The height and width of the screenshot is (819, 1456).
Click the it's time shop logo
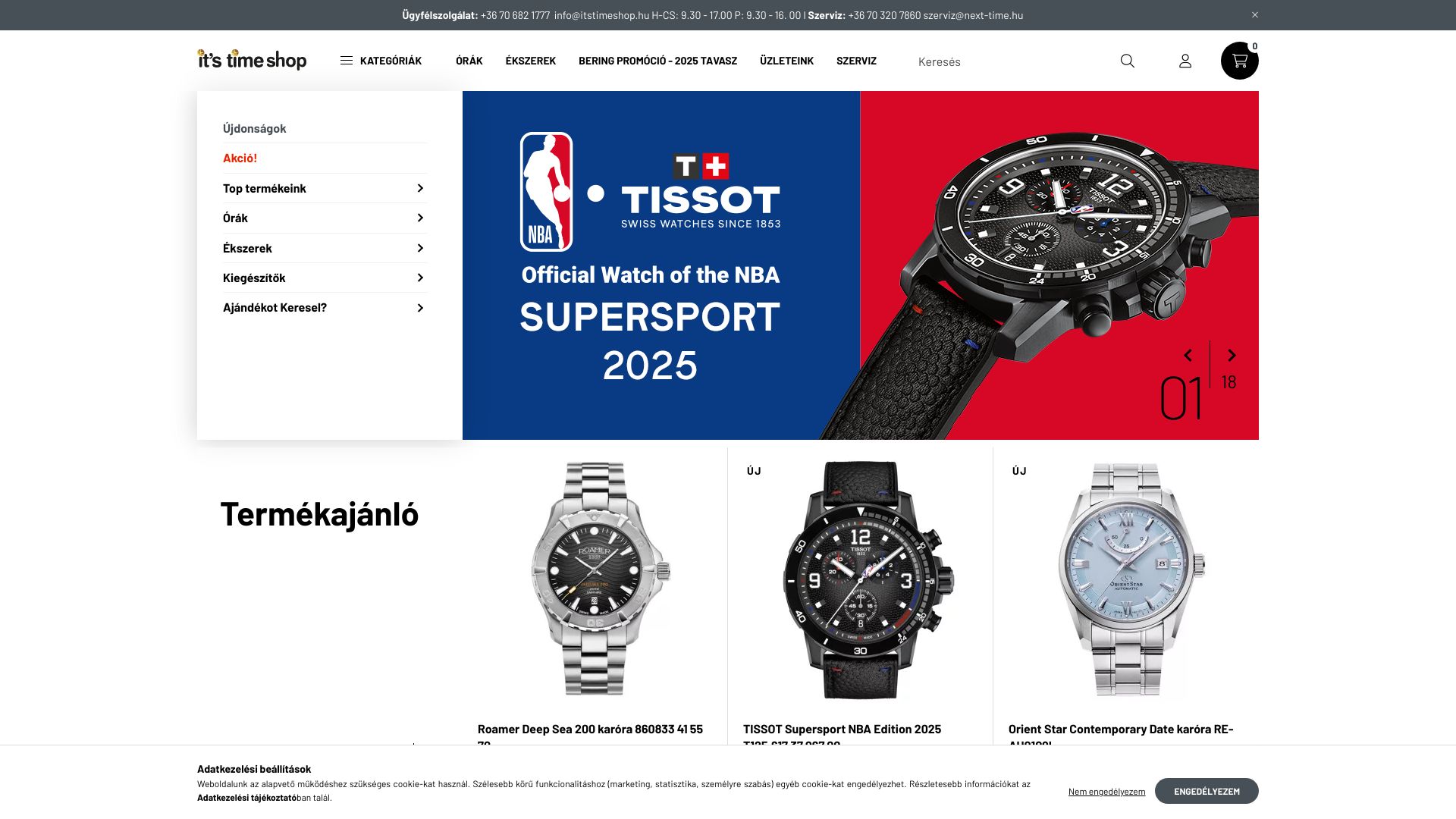click(252, 59)
